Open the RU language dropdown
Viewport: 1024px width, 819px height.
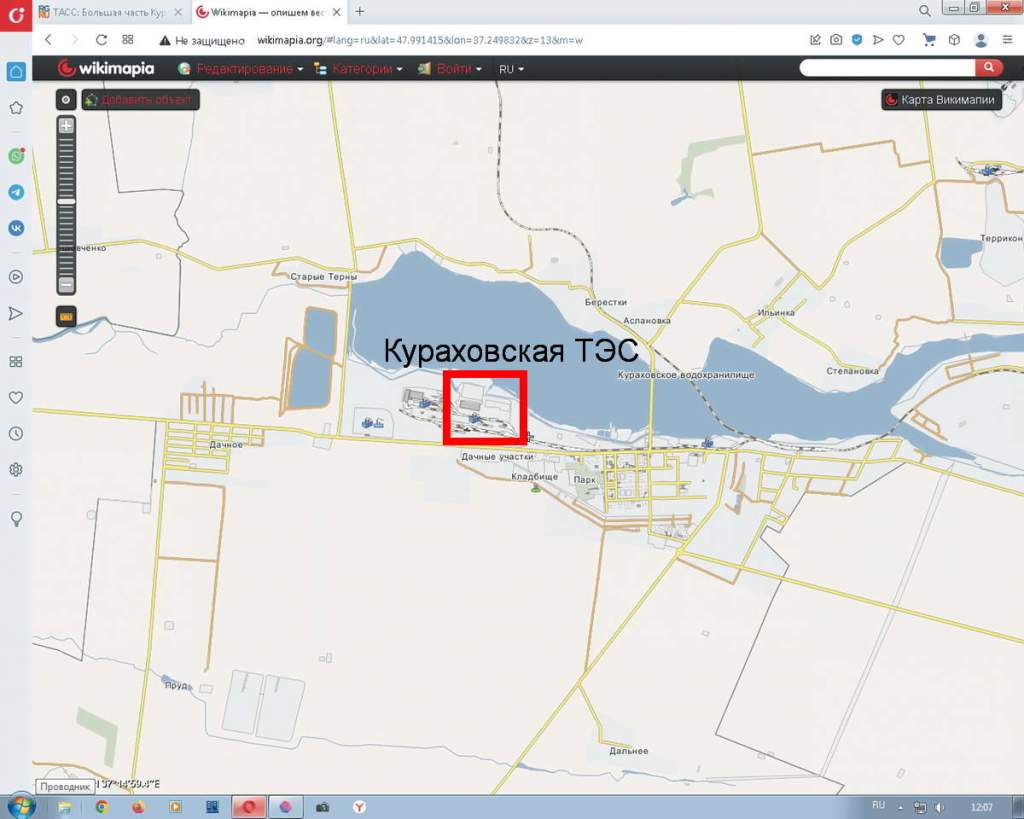click(x=511, y=69)
